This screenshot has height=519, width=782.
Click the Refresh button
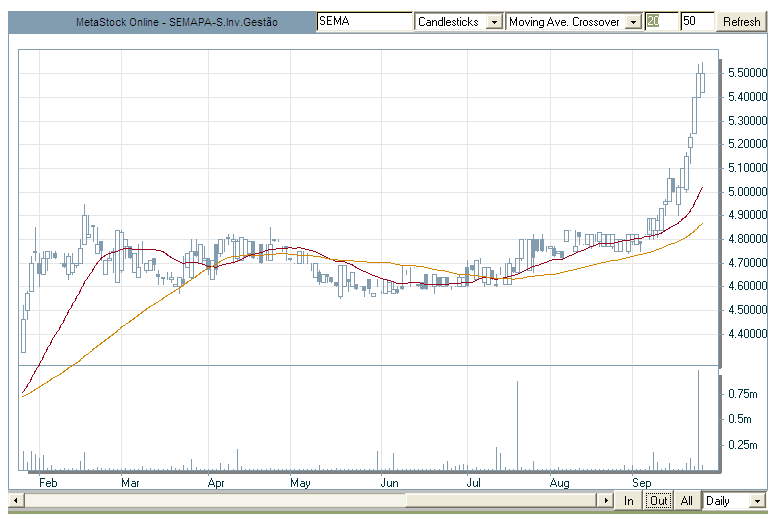coord(742,21)
